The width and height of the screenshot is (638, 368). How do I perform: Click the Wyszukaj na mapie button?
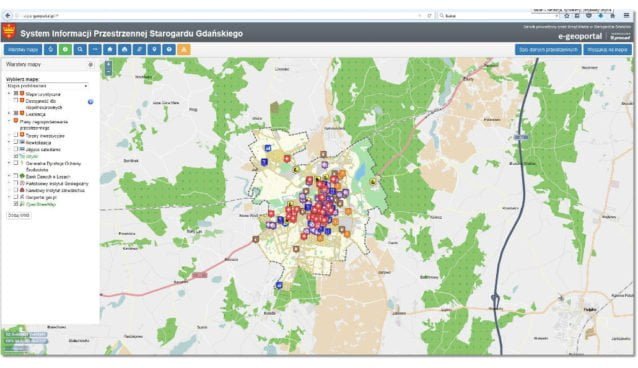607,50
